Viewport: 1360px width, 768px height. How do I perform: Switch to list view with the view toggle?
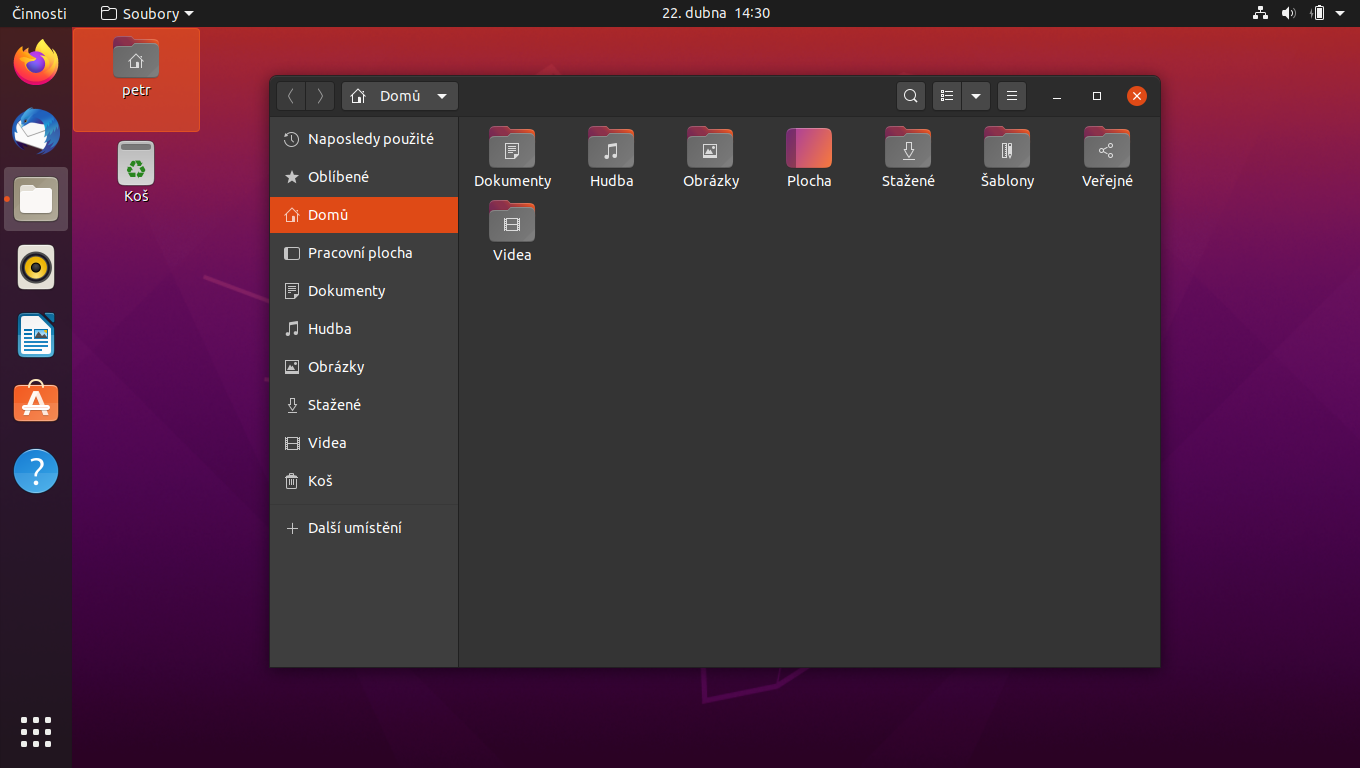pyautogui.click(x=947, y=96)
